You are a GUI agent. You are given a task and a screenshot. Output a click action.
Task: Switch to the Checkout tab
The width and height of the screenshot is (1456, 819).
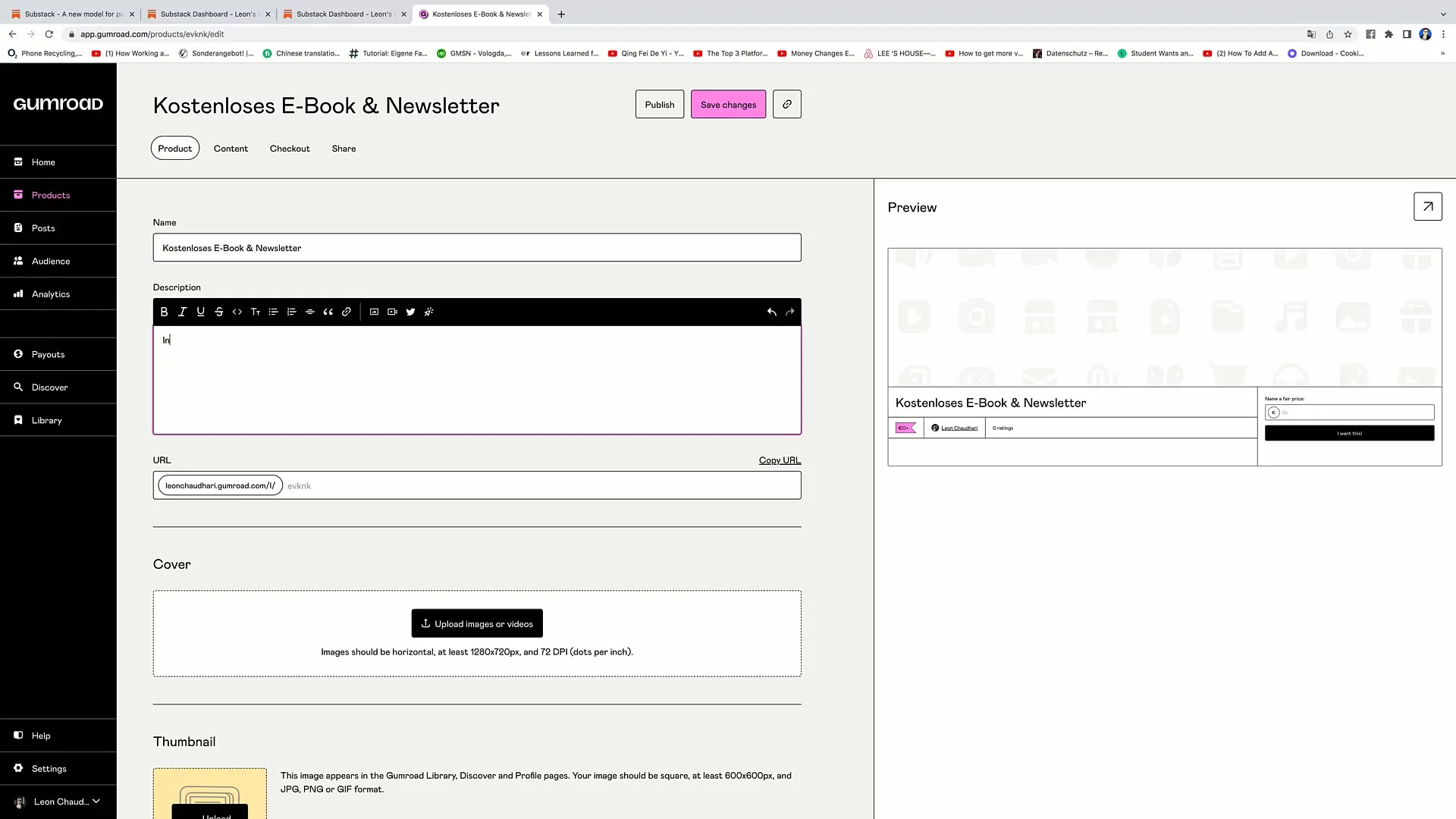290,149
